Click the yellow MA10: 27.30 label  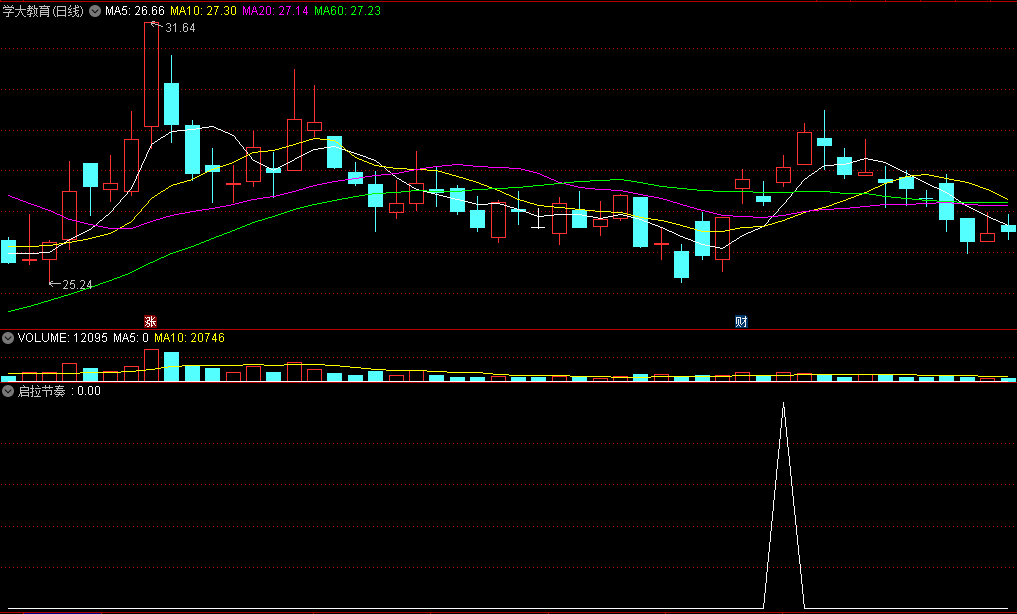pyautogui.click(x=203, y=11)
